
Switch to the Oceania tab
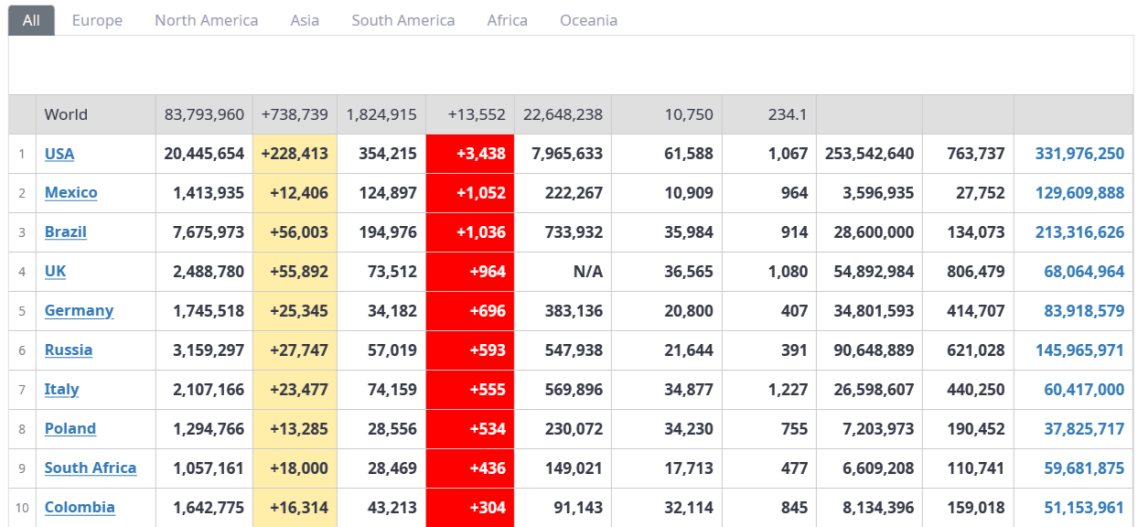click(x=589, y=20)
